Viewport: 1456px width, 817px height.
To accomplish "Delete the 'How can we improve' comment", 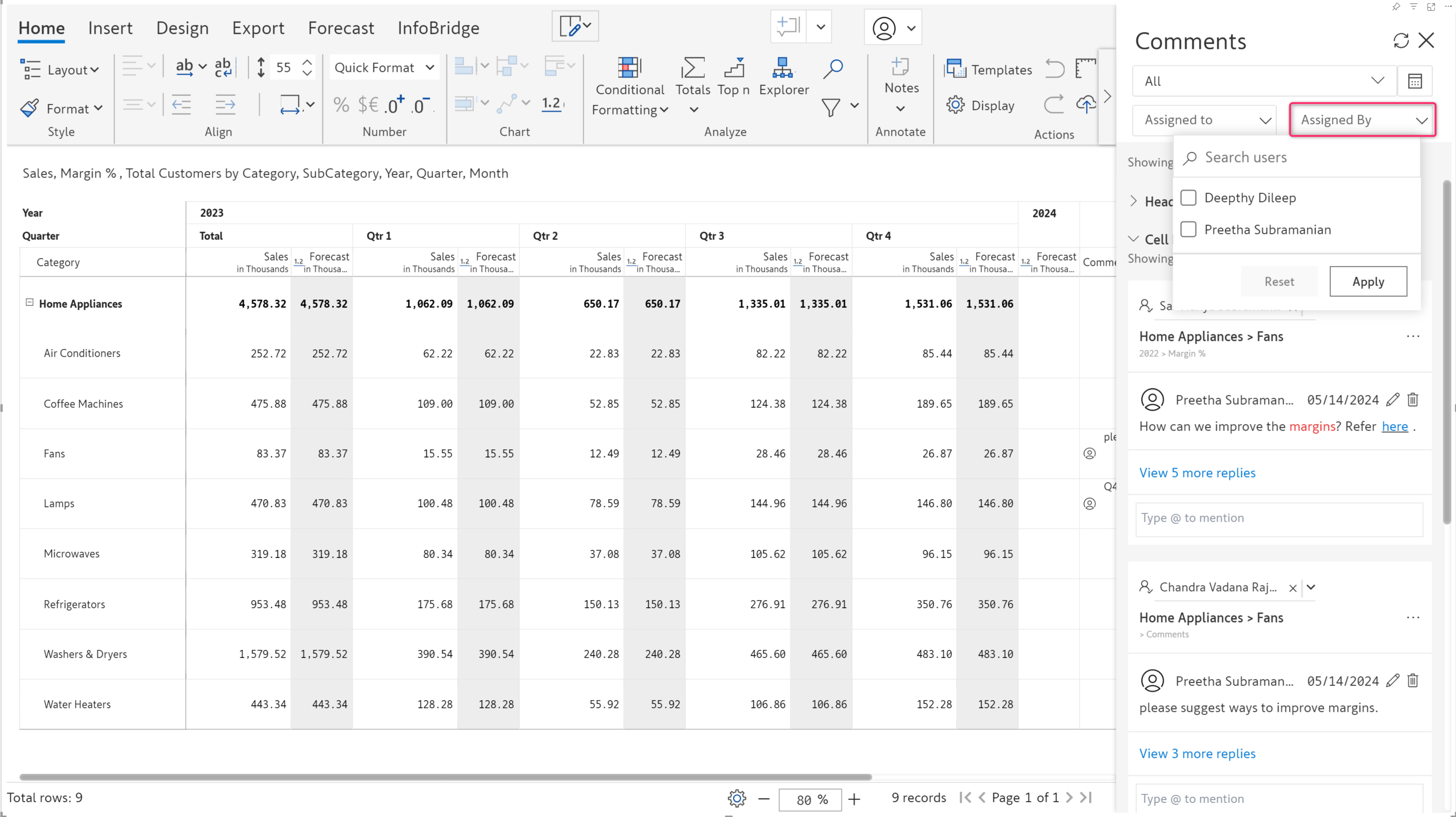I will coord(1412,400).
